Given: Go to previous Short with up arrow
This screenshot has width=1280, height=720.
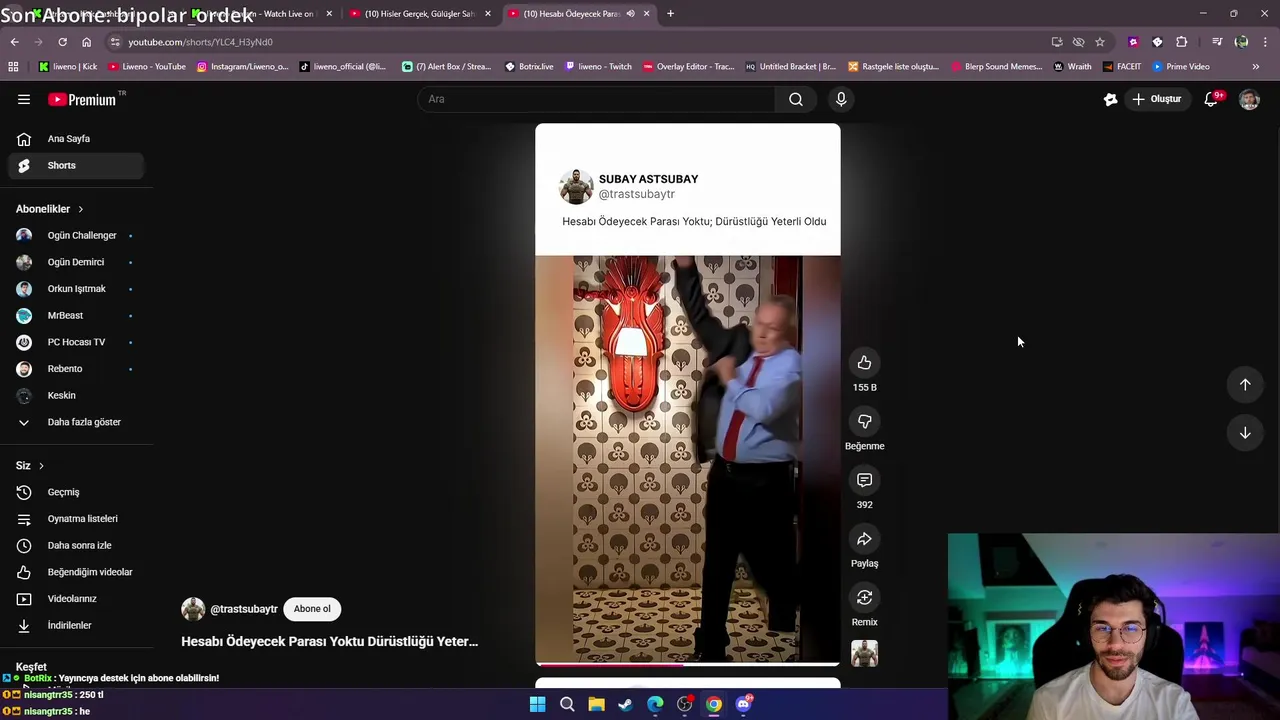Looking at the screenshot, I should (1245, 385).
